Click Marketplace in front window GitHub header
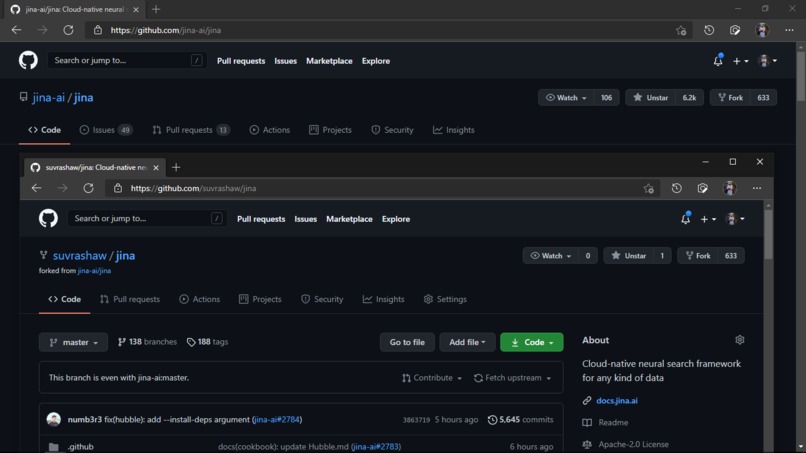 click(x=350, y=219)
